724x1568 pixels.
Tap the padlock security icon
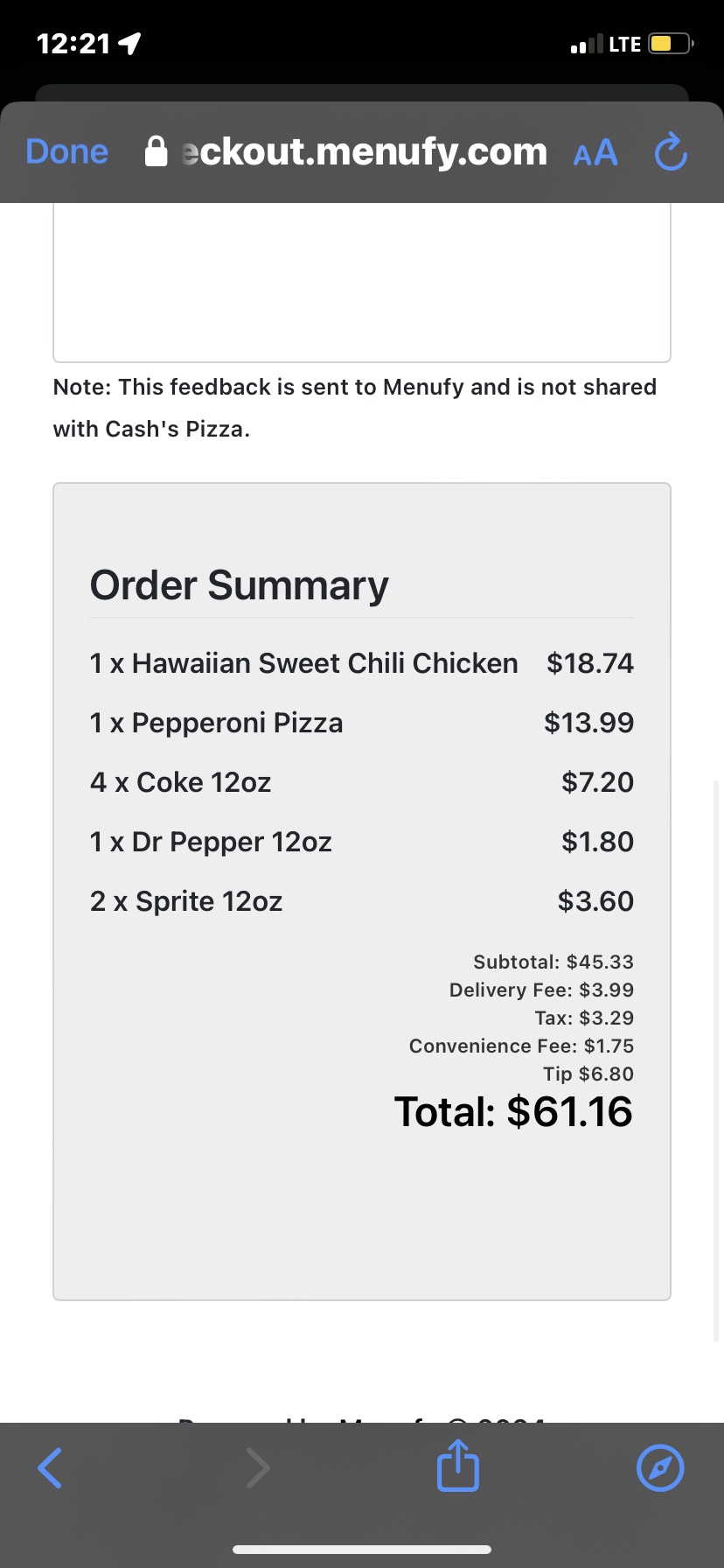pyautogui.click(x=156, y=151)
